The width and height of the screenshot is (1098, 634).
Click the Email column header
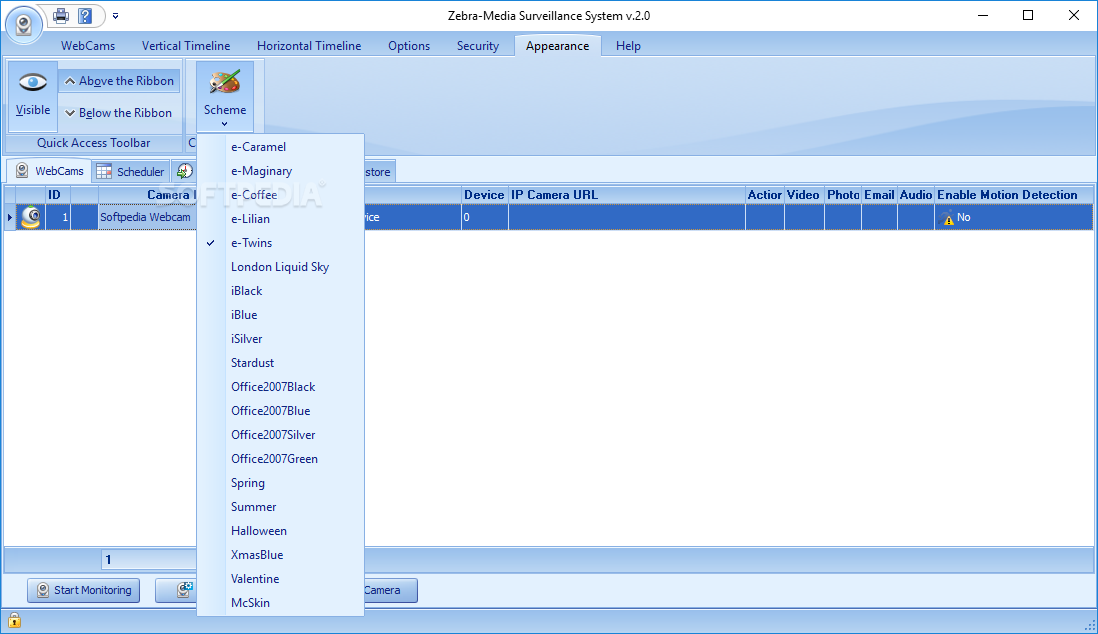coord(879,195)
